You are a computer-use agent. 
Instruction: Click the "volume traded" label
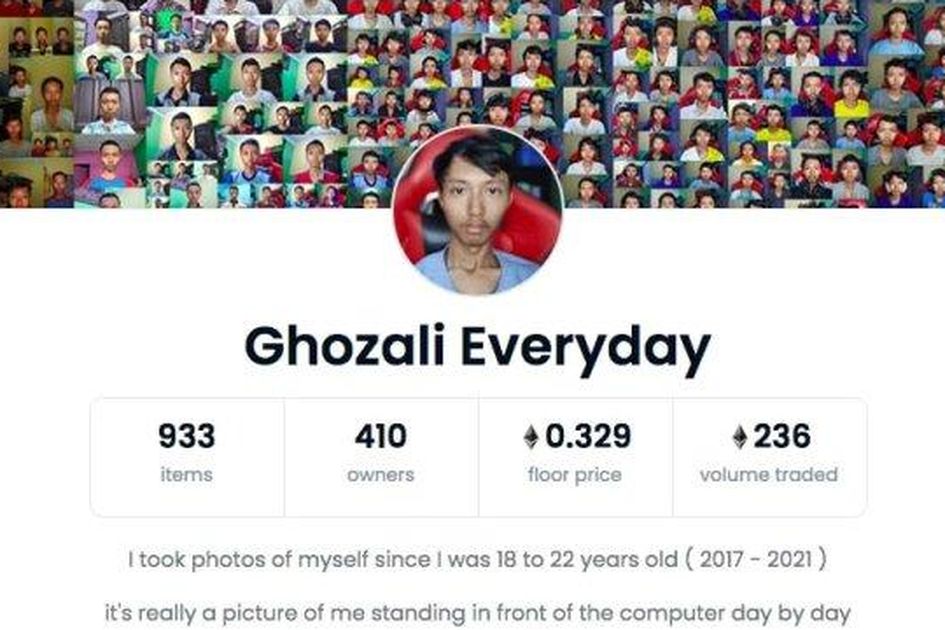769,475
